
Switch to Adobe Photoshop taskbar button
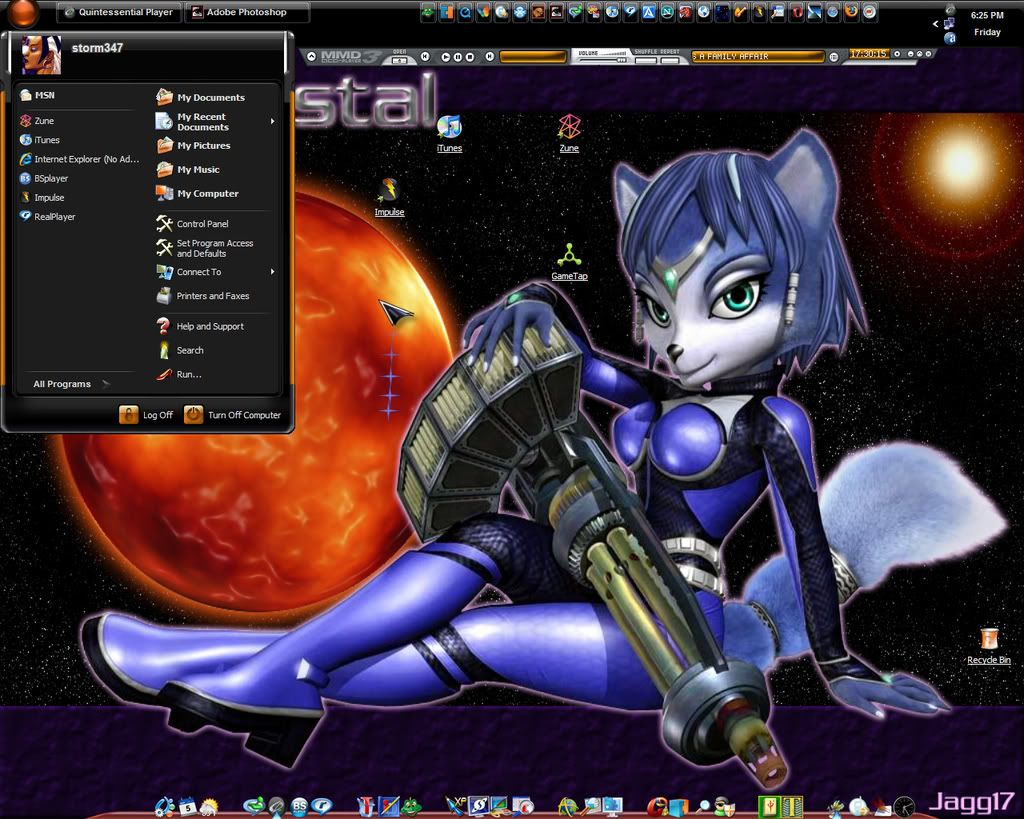click(247, 12)
